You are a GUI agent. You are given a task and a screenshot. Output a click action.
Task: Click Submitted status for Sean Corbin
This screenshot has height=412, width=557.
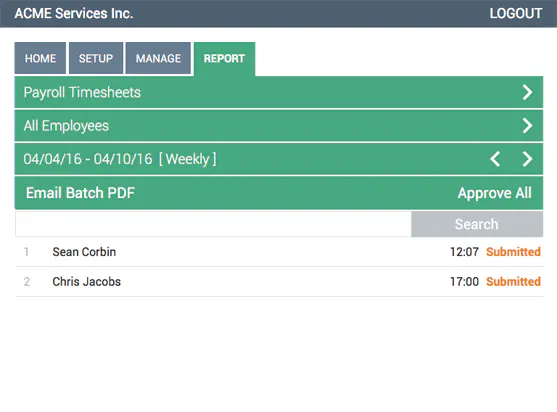513,252
